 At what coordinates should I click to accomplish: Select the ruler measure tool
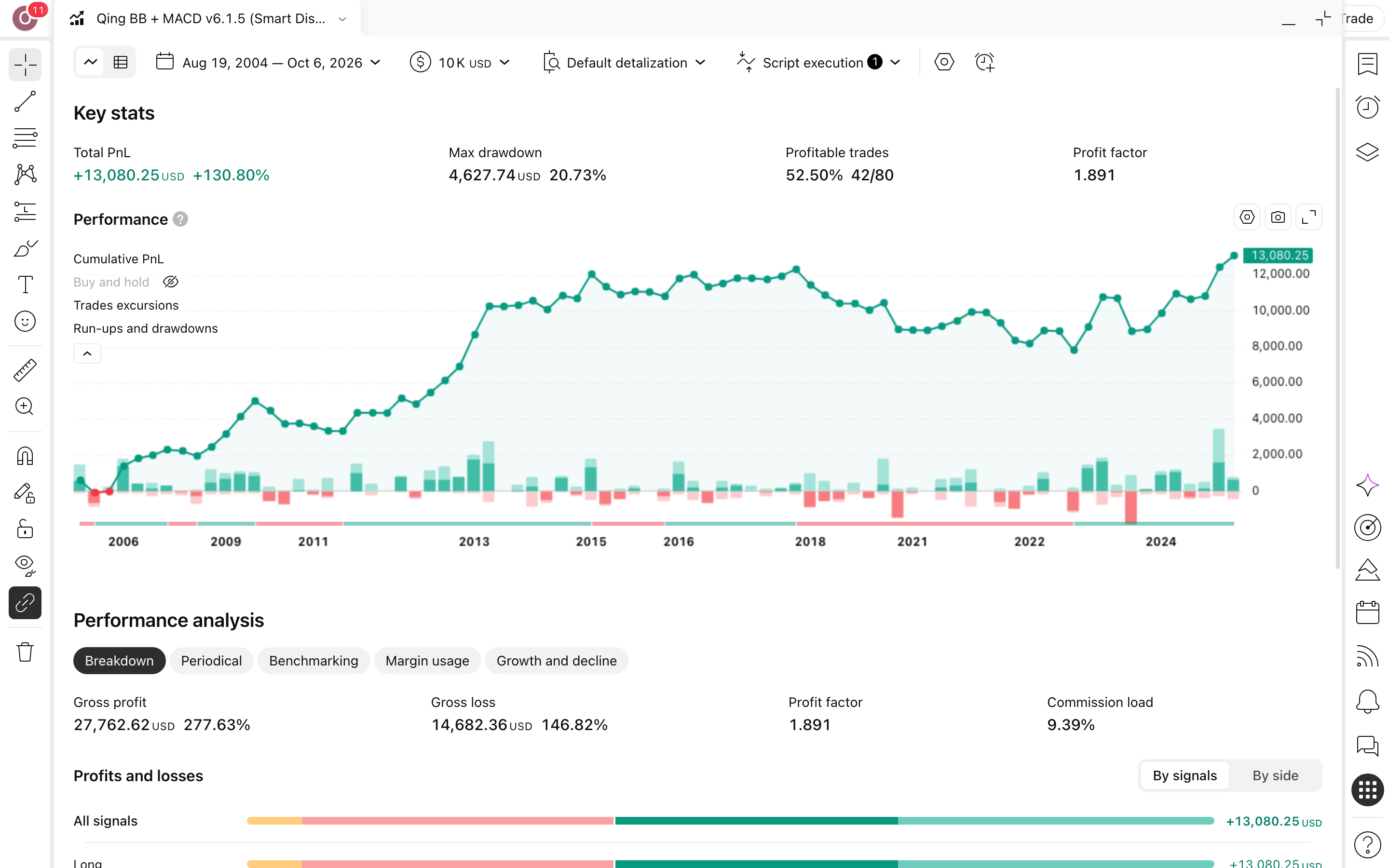pos(25,370)
